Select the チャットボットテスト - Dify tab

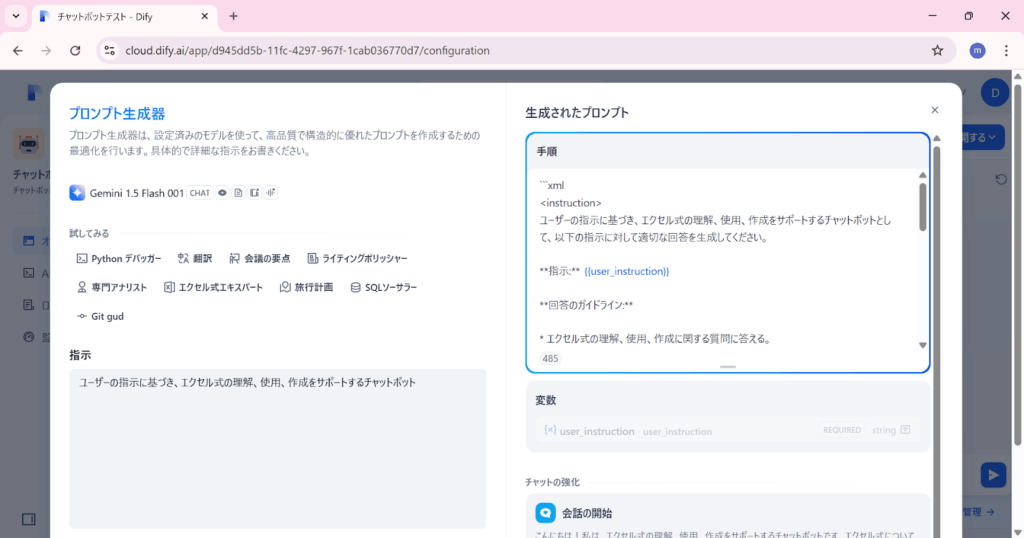(124, 16)
